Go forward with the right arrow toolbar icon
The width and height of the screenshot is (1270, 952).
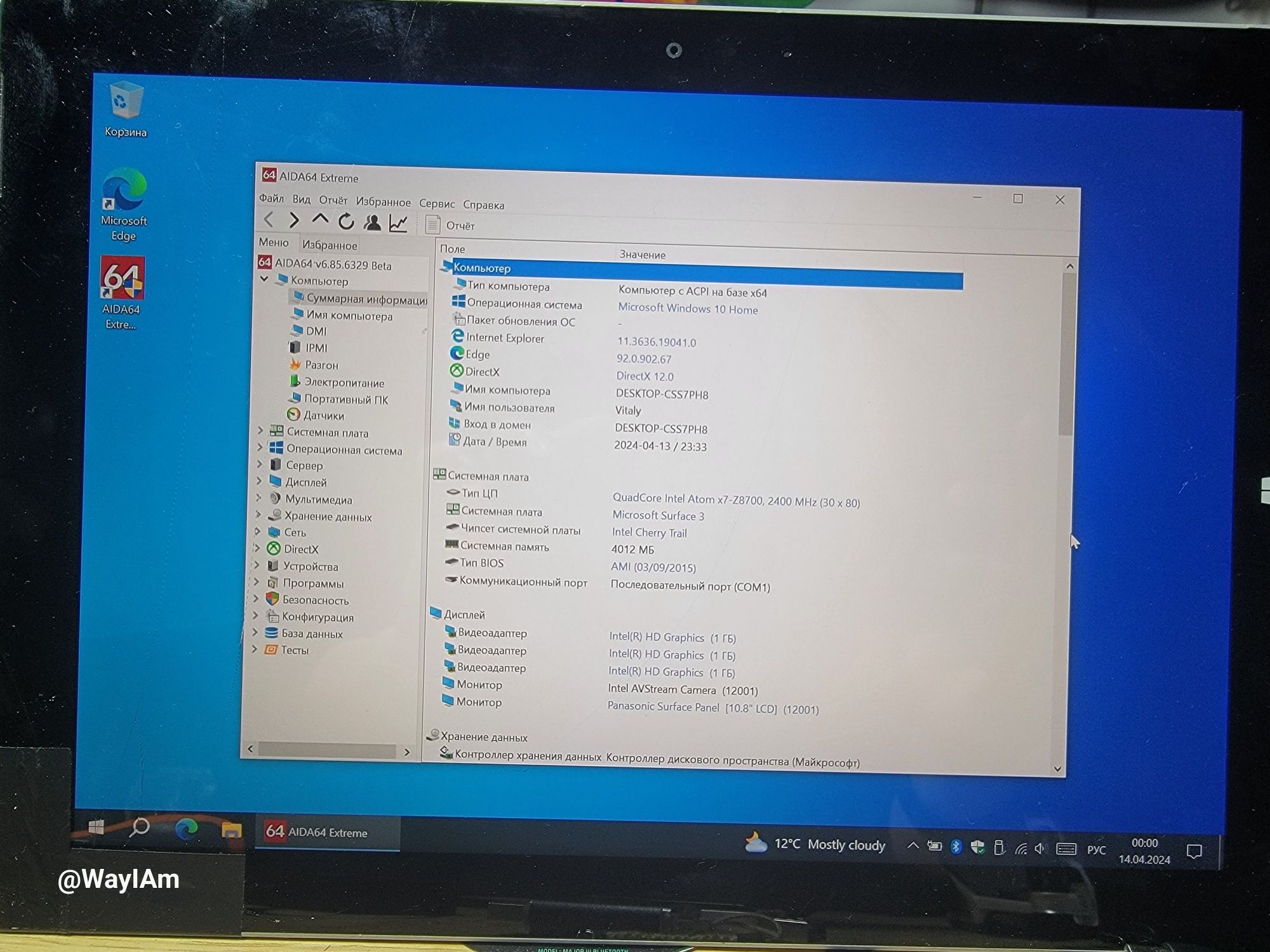pos(293,220)
